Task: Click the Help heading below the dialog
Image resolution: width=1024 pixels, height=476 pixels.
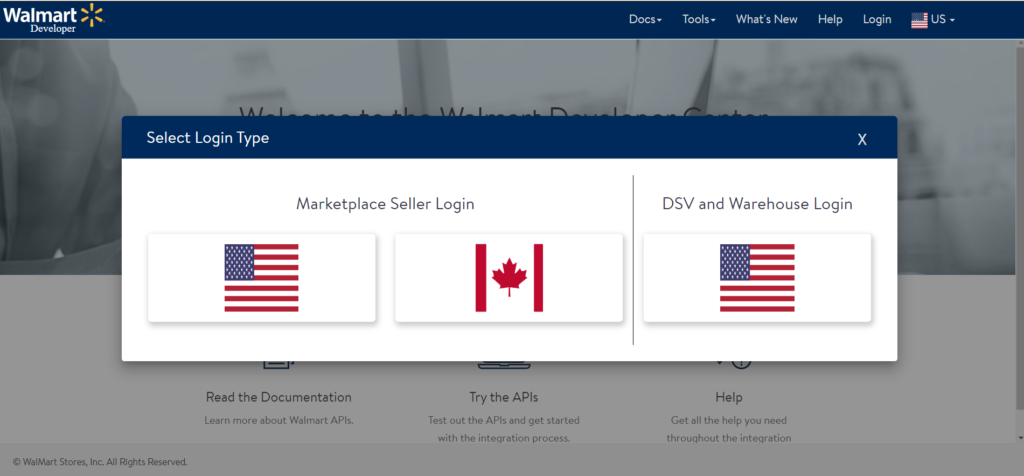Action: point(729,397)
